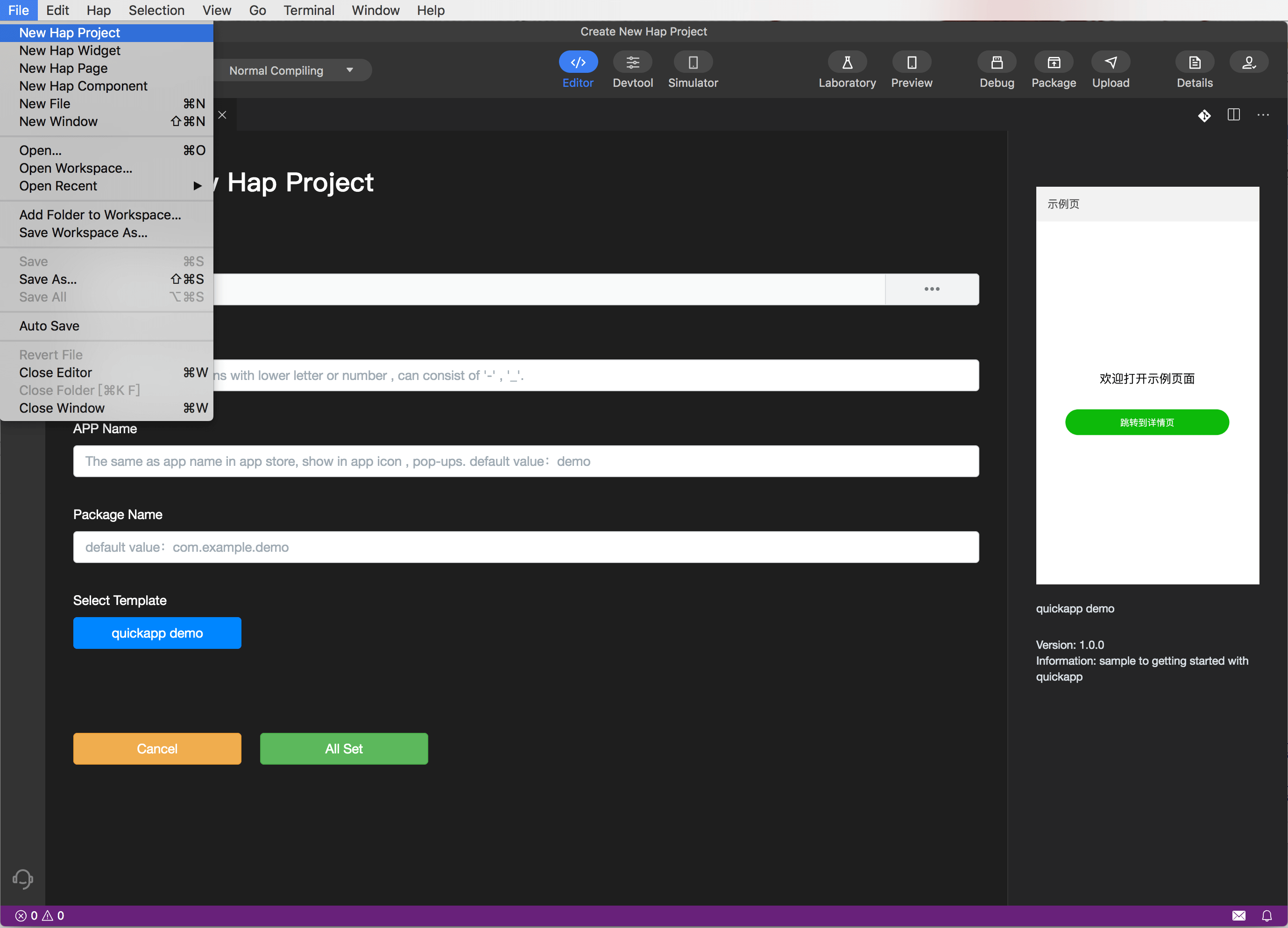Split the editor with the layout icon
Image resolution: width=1288 pixels, height=928 pixels.
pos(1233,115)
